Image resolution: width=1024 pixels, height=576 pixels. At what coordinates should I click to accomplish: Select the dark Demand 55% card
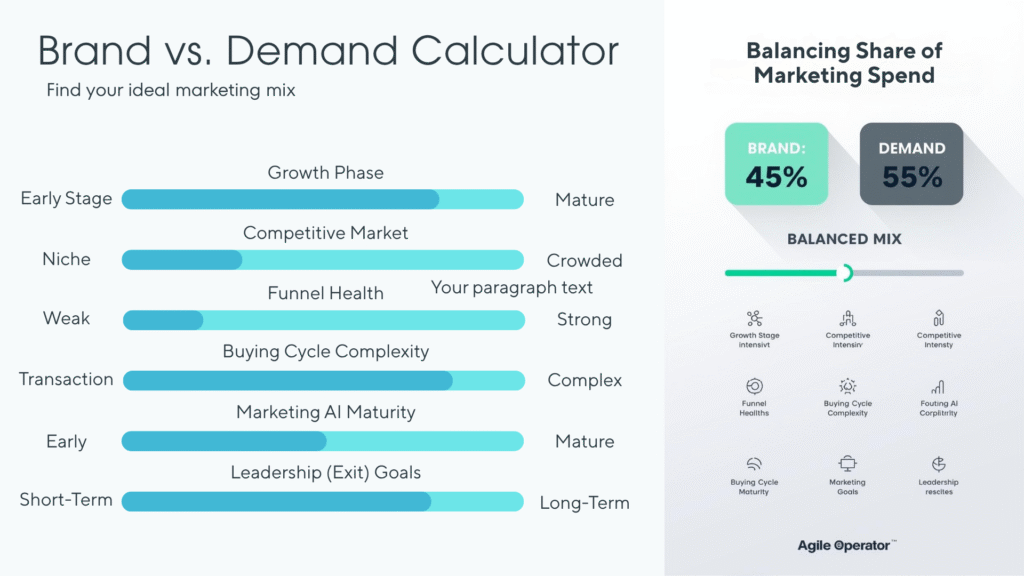click(x=911, y=164)
